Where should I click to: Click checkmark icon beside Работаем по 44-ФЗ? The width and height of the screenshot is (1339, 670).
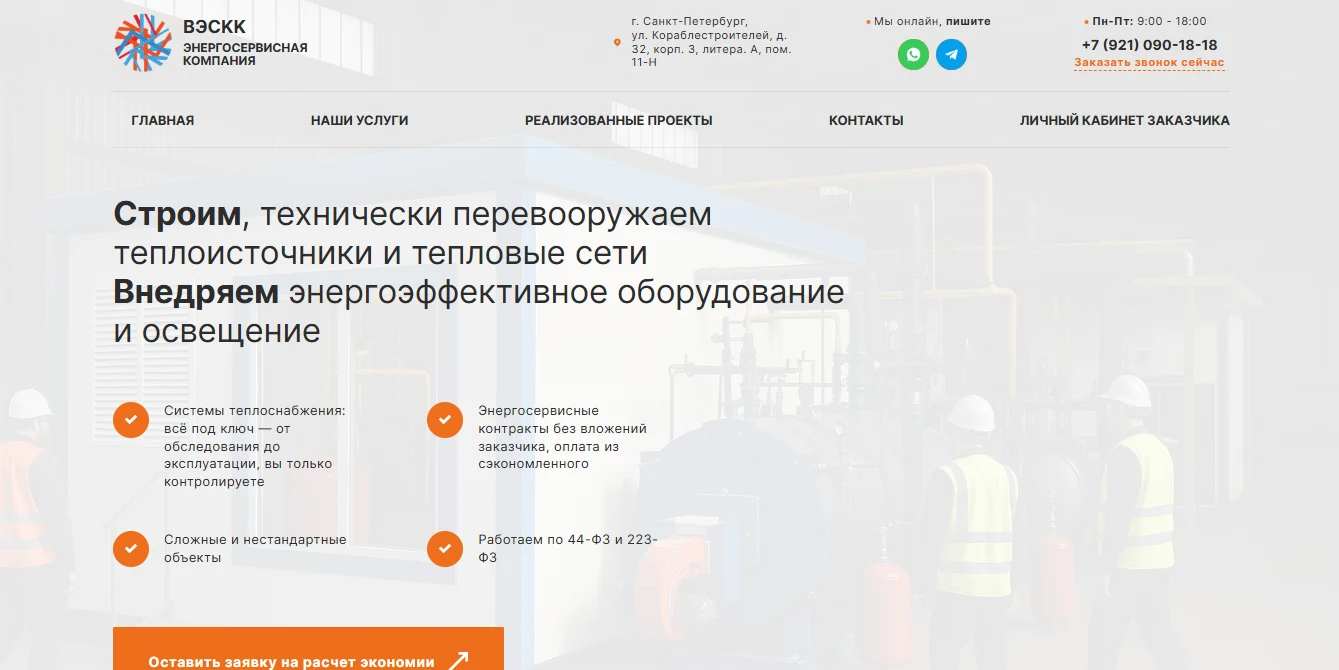point(445,548)
